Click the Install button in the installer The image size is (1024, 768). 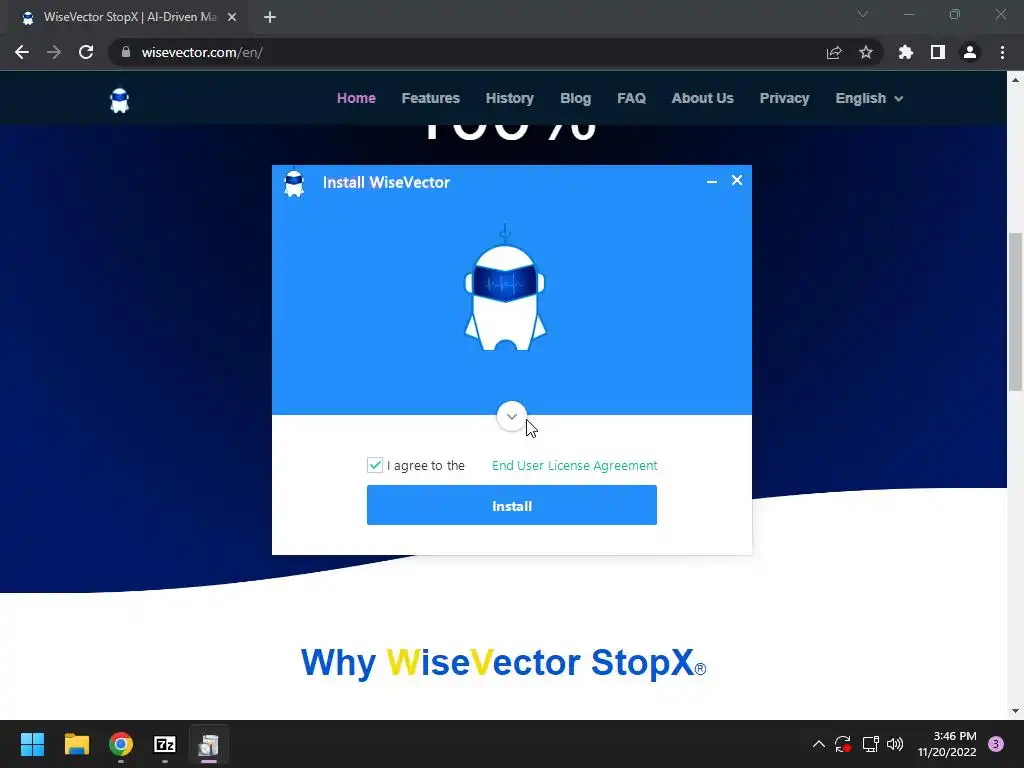[x=511, y=505]
